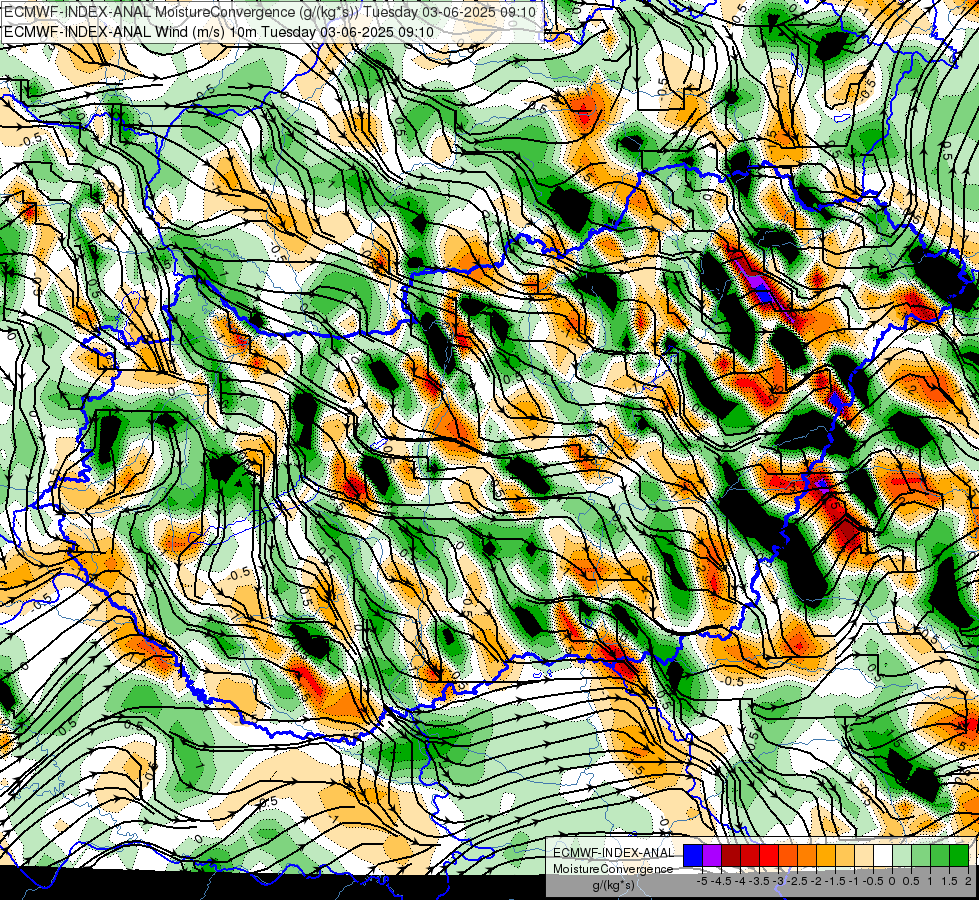Click the legend tick label 2
This screenshot has height=900, width=979.
tap(968, 881)
